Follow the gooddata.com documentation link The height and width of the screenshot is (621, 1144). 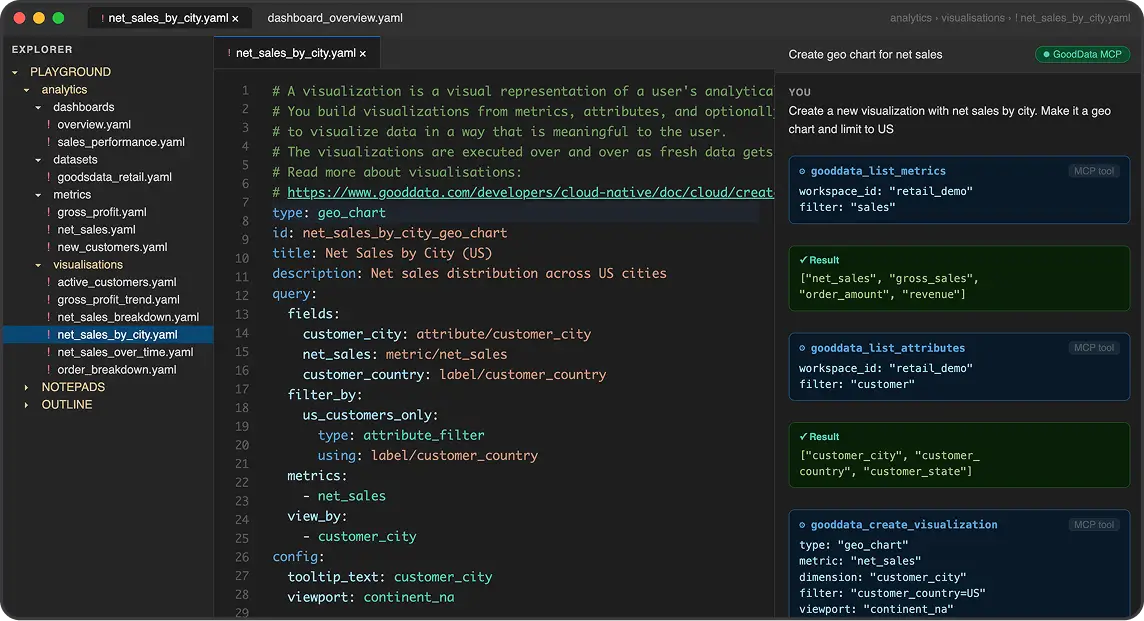click(530, 193)
